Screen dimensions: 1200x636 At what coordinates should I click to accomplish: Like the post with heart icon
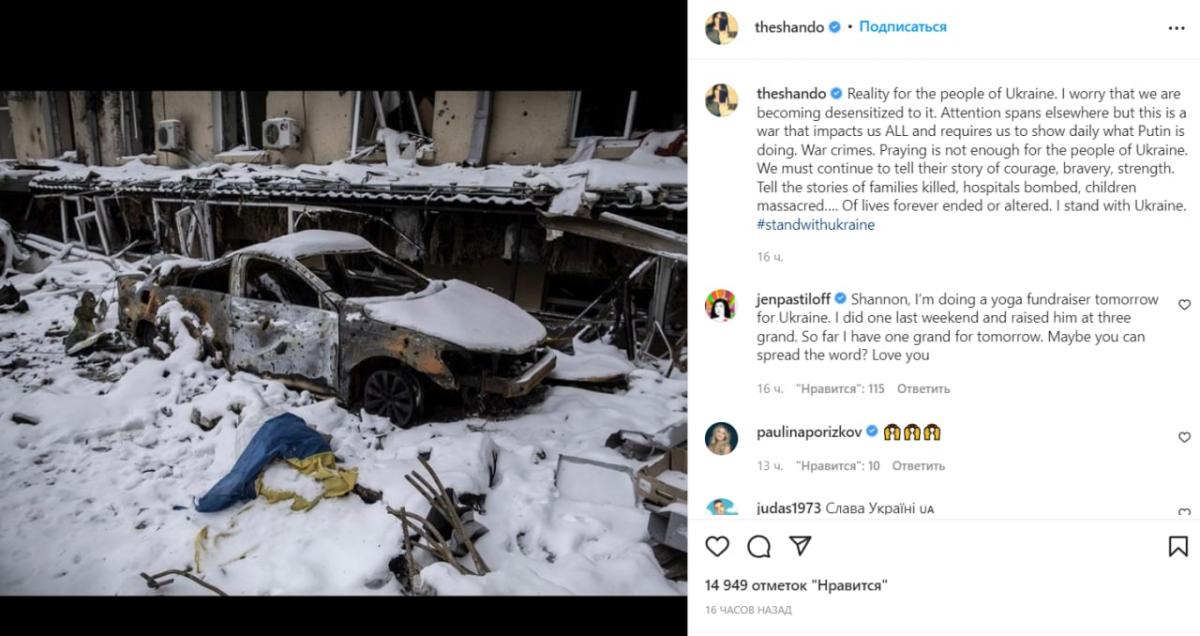point(717,546)
